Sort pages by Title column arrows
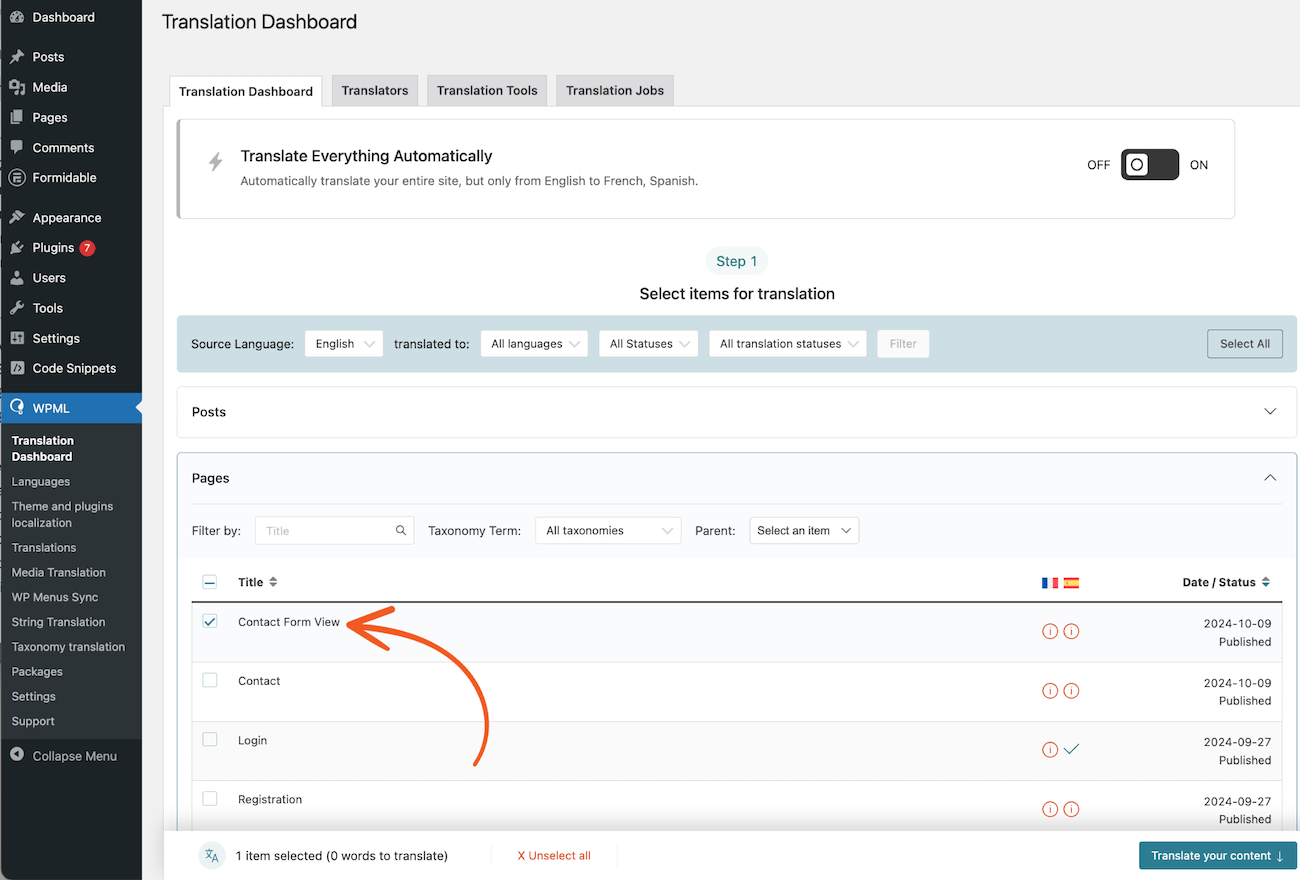1300x880 pixels. pos(273,582)
